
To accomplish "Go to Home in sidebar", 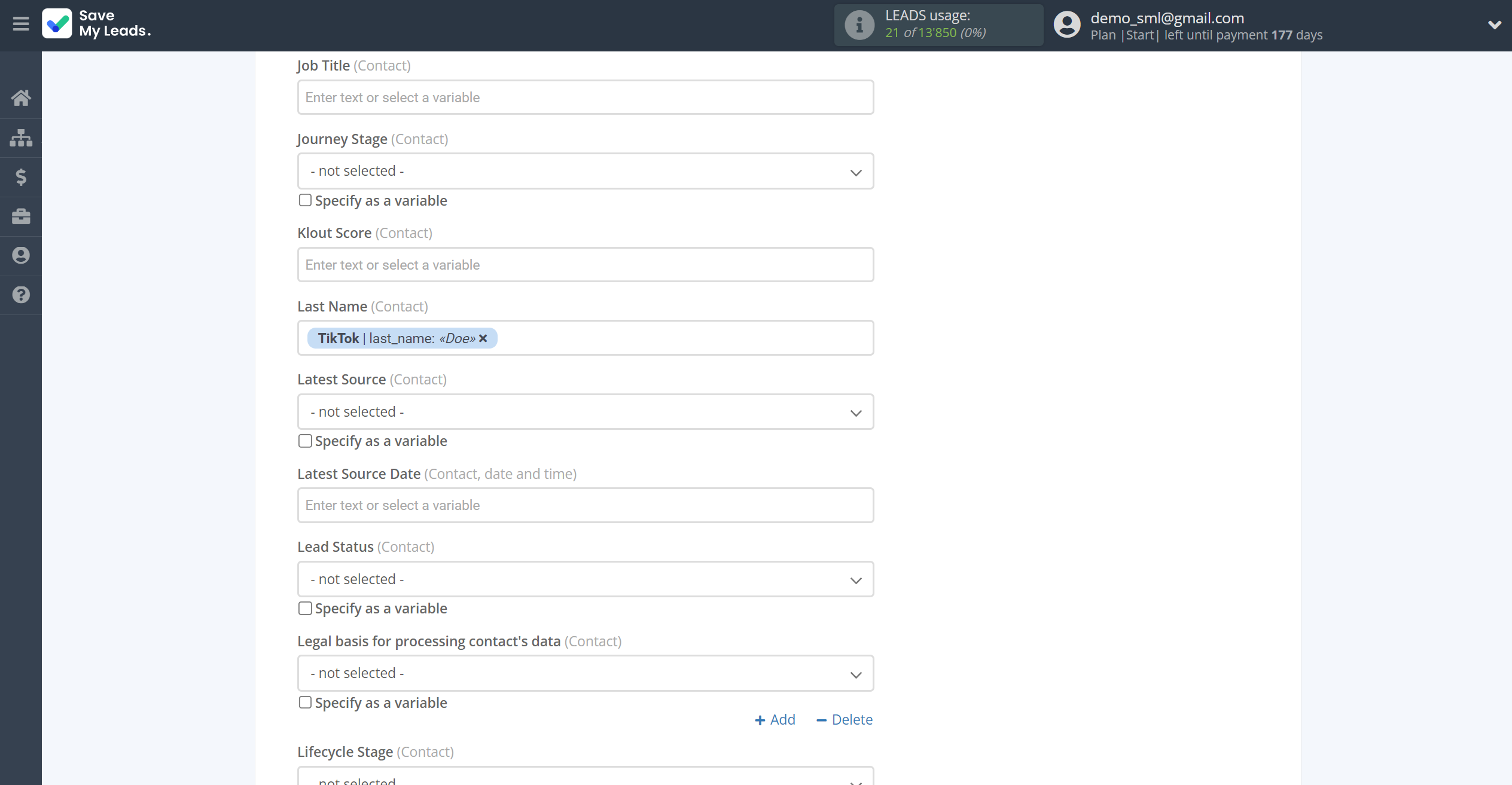I will pyautogui.click(x=21, y=97).
